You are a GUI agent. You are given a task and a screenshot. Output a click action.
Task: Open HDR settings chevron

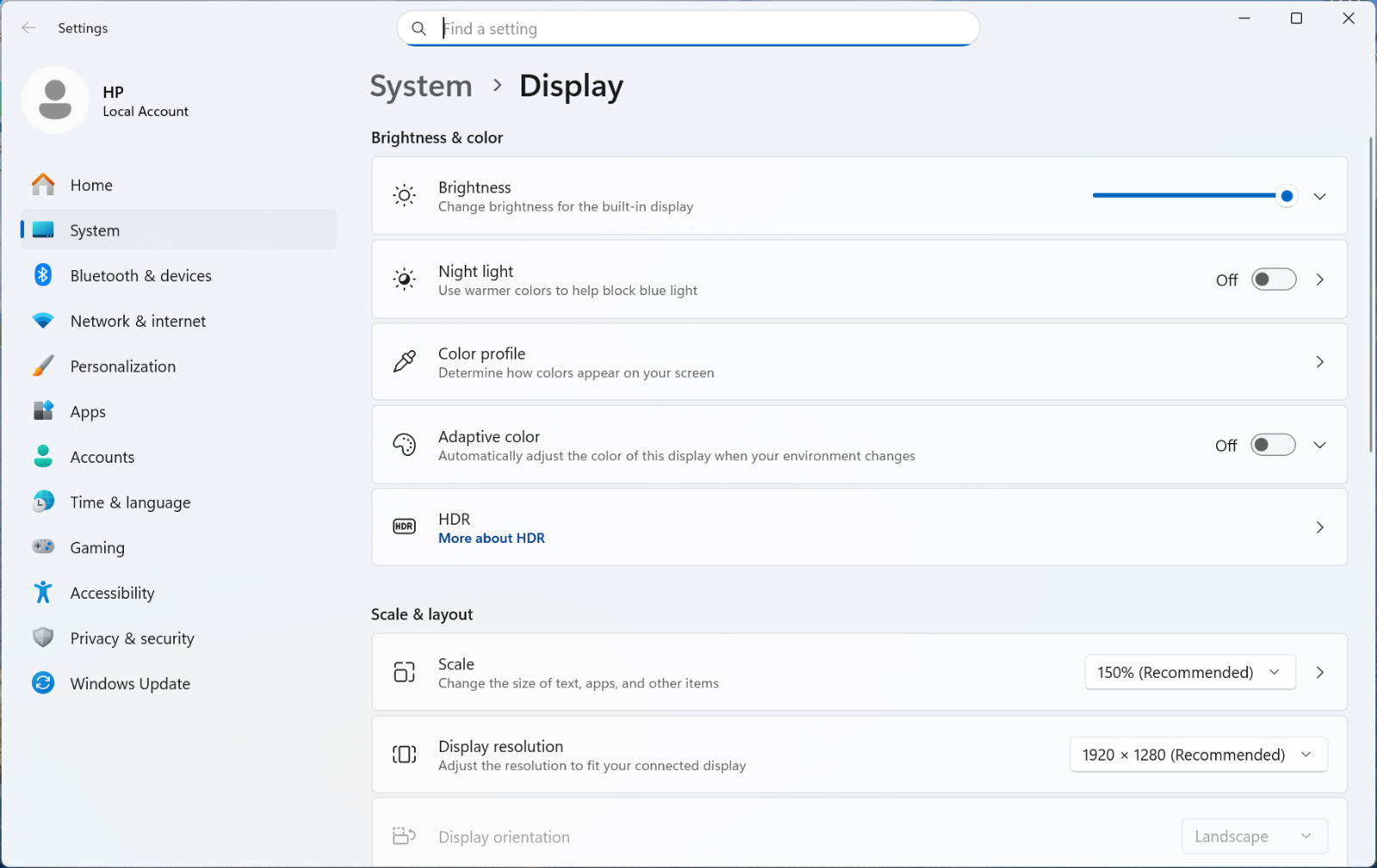(x=1319, y=527)
